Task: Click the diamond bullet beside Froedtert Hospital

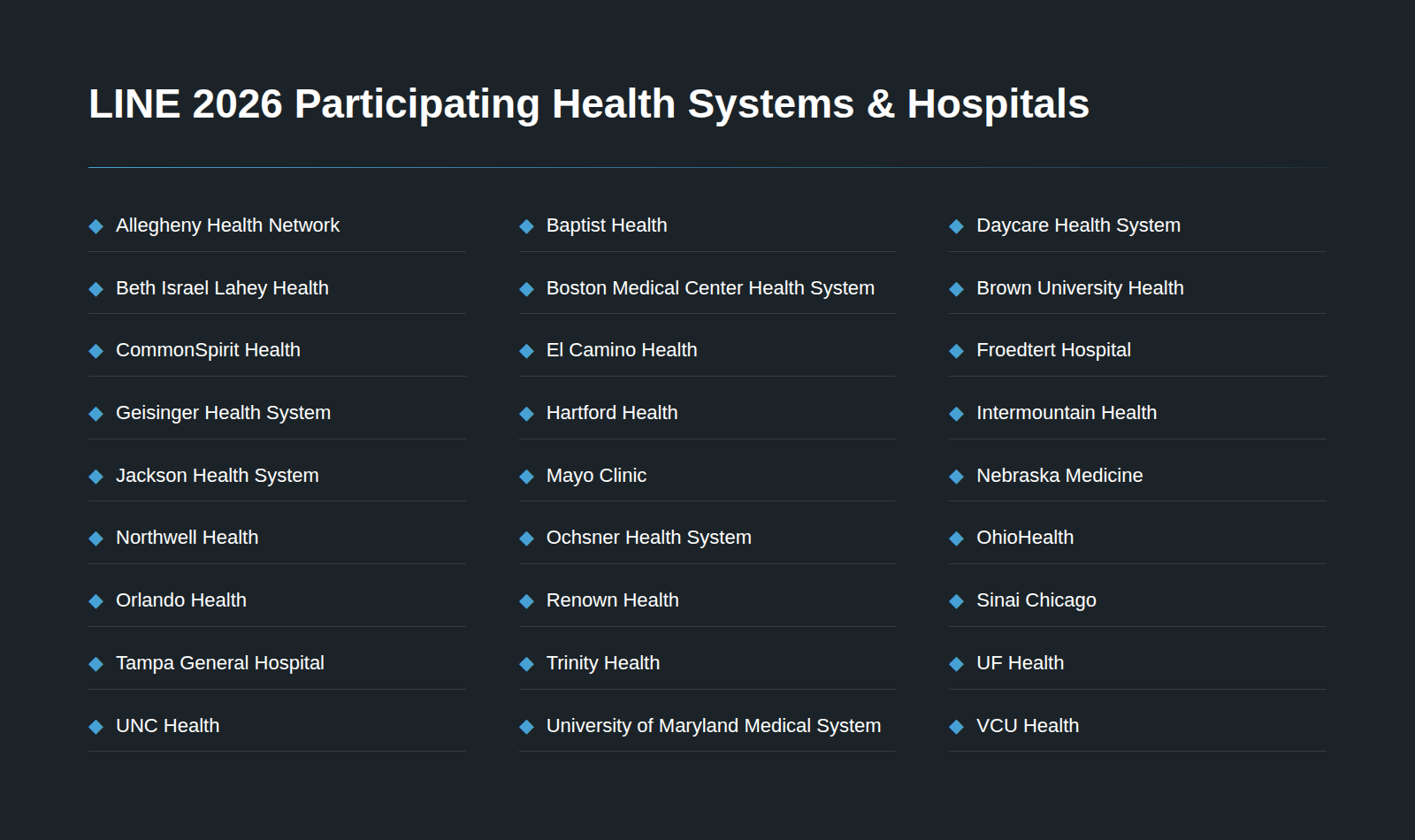Action: (x=956, y=351)
